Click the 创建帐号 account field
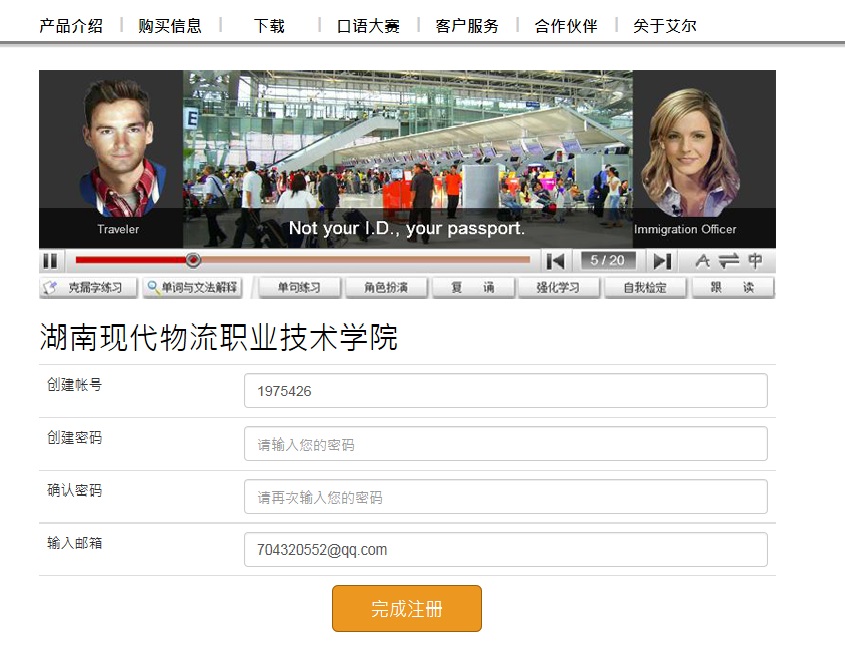The width and height of the screenshot is (845, 648). click(x=505, y=391)
